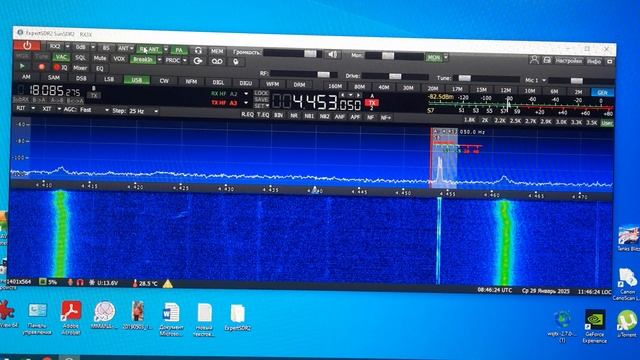Choose the 2.7K filter bandwidth

click(x=530, y=121)
